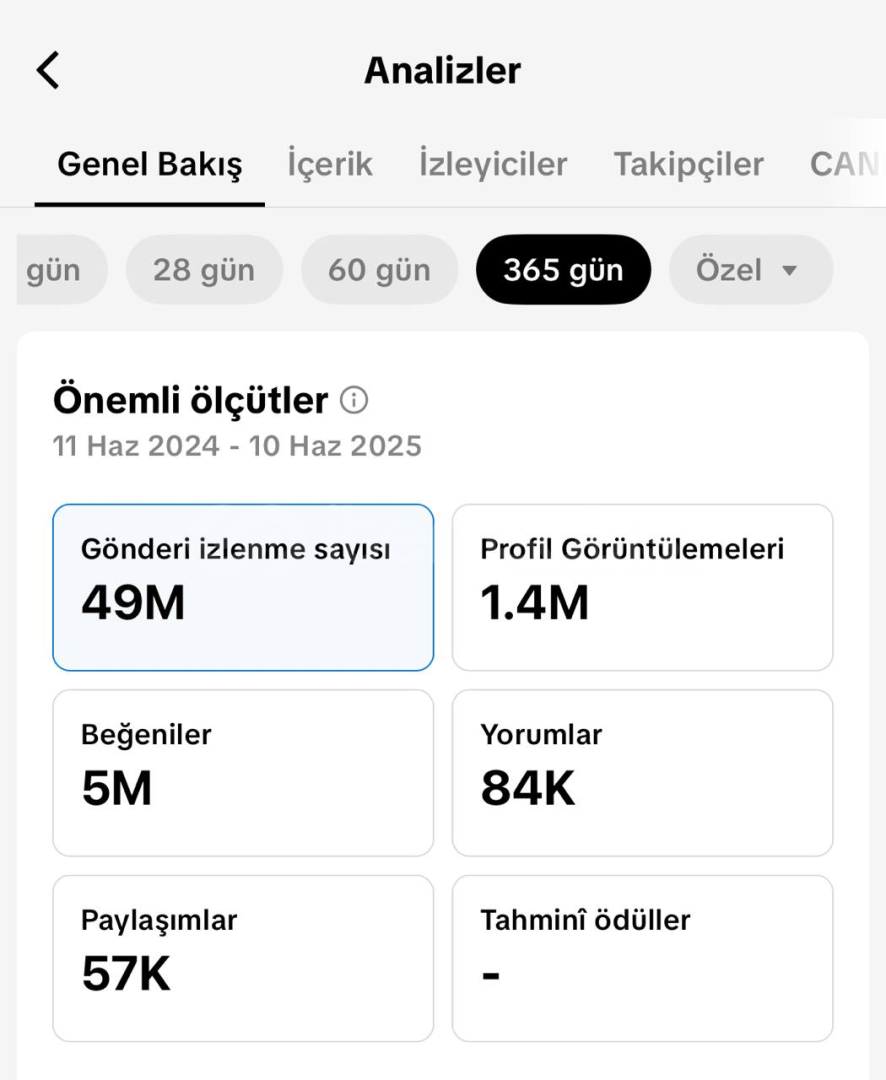Tap the back arrow icon

48,70
